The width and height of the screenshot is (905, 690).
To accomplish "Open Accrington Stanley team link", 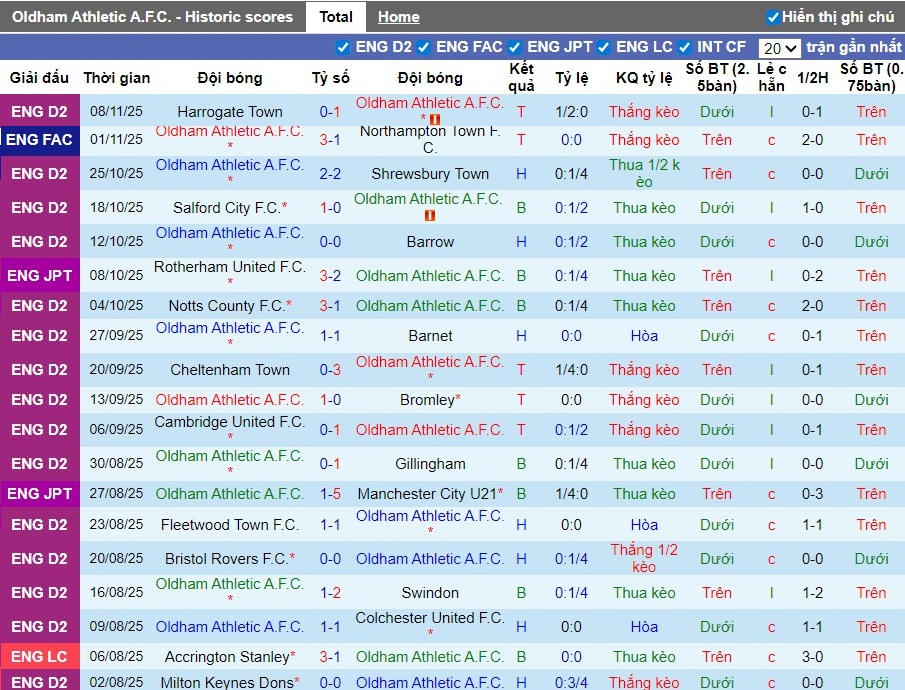I will [226, 657].
